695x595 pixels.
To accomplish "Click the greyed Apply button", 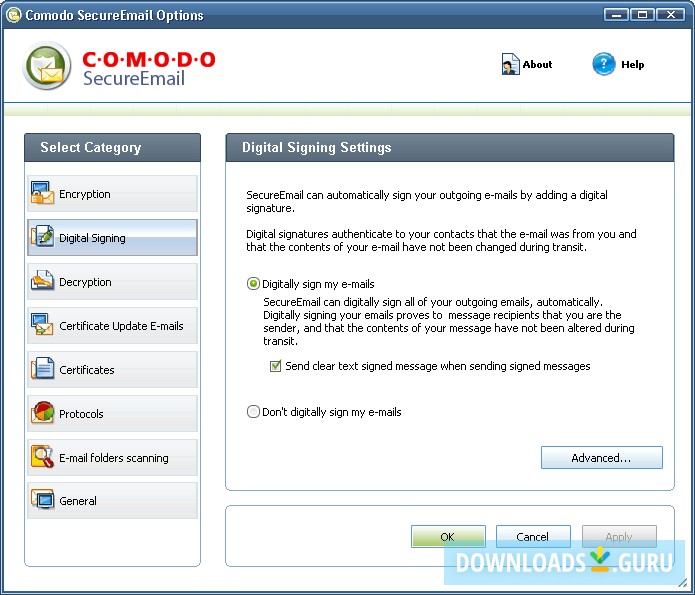I will pos(619,536).
